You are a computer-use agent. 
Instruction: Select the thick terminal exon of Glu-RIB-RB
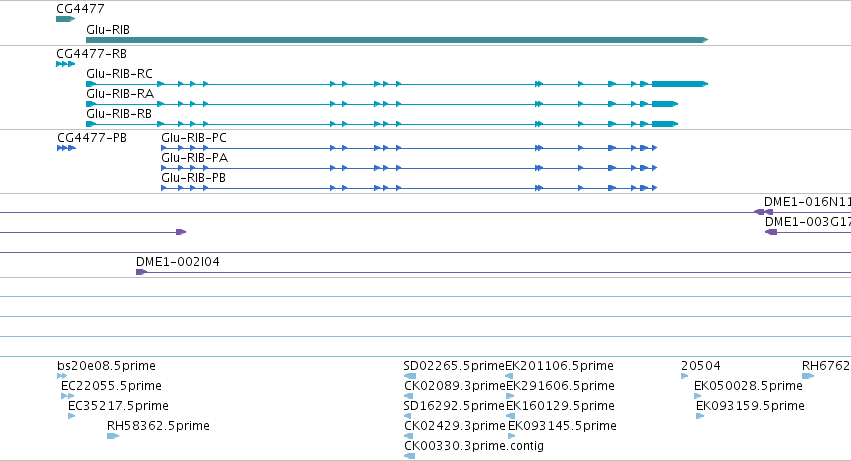click(665, 124)
